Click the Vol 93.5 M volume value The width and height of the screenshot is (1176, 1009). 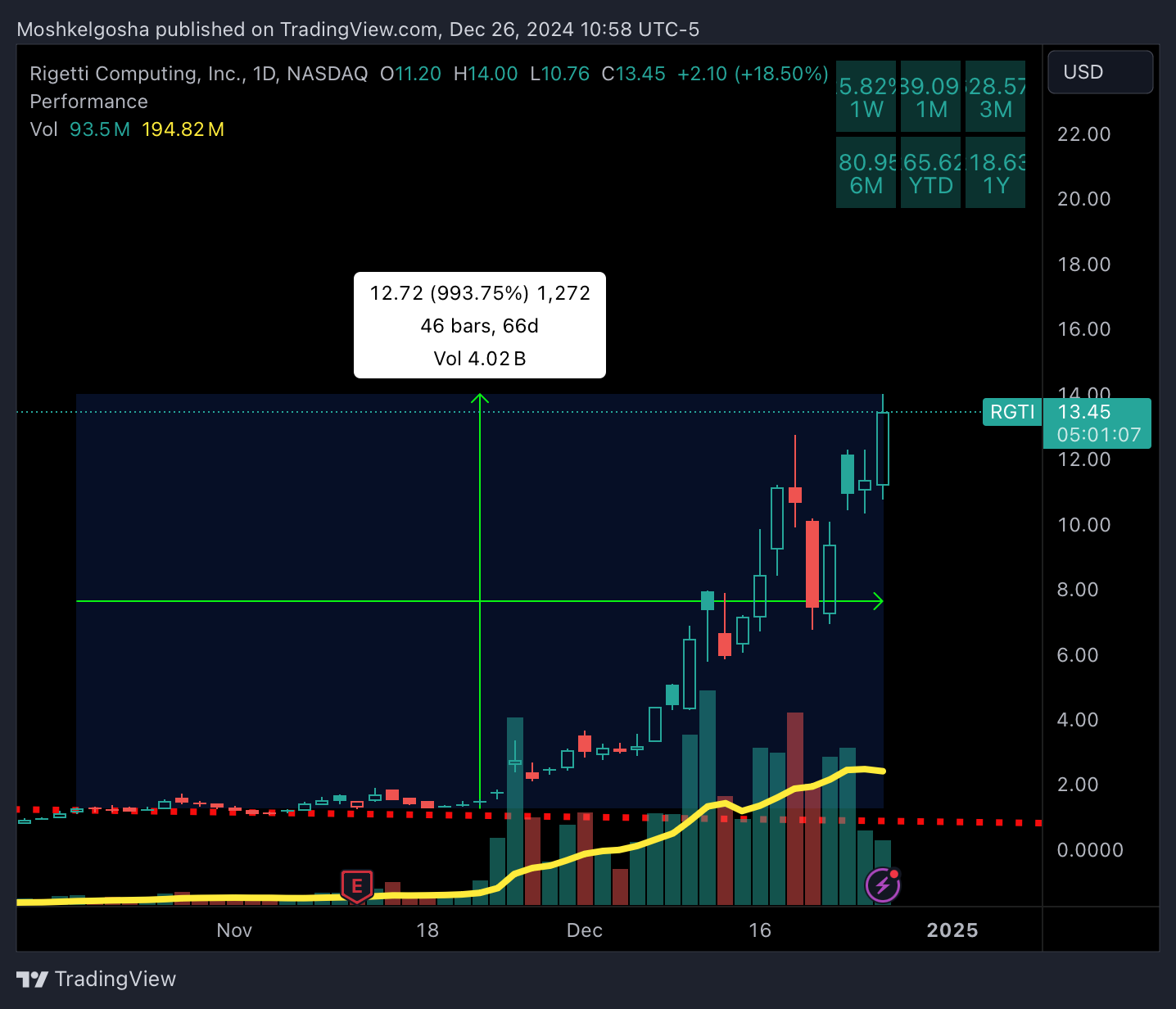pos(100,129)
